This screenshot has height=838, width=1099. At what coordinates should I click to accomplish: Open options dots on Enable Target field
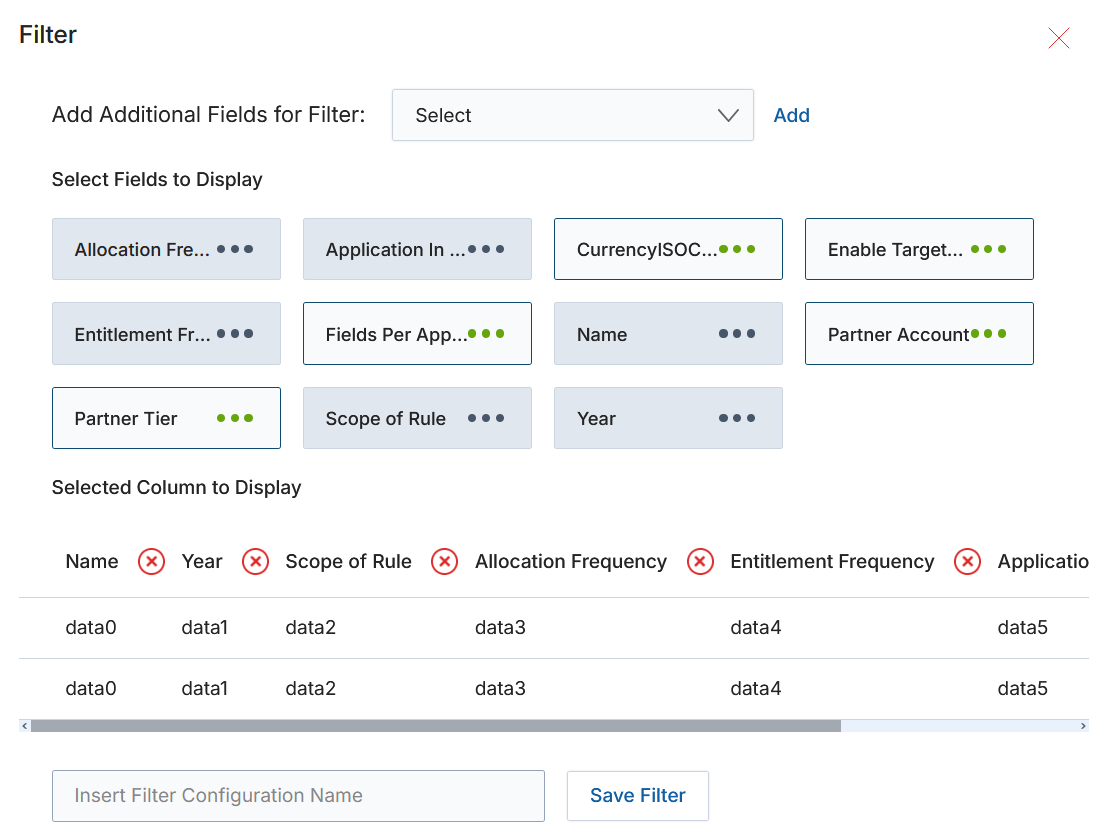(x=988, y=249)
